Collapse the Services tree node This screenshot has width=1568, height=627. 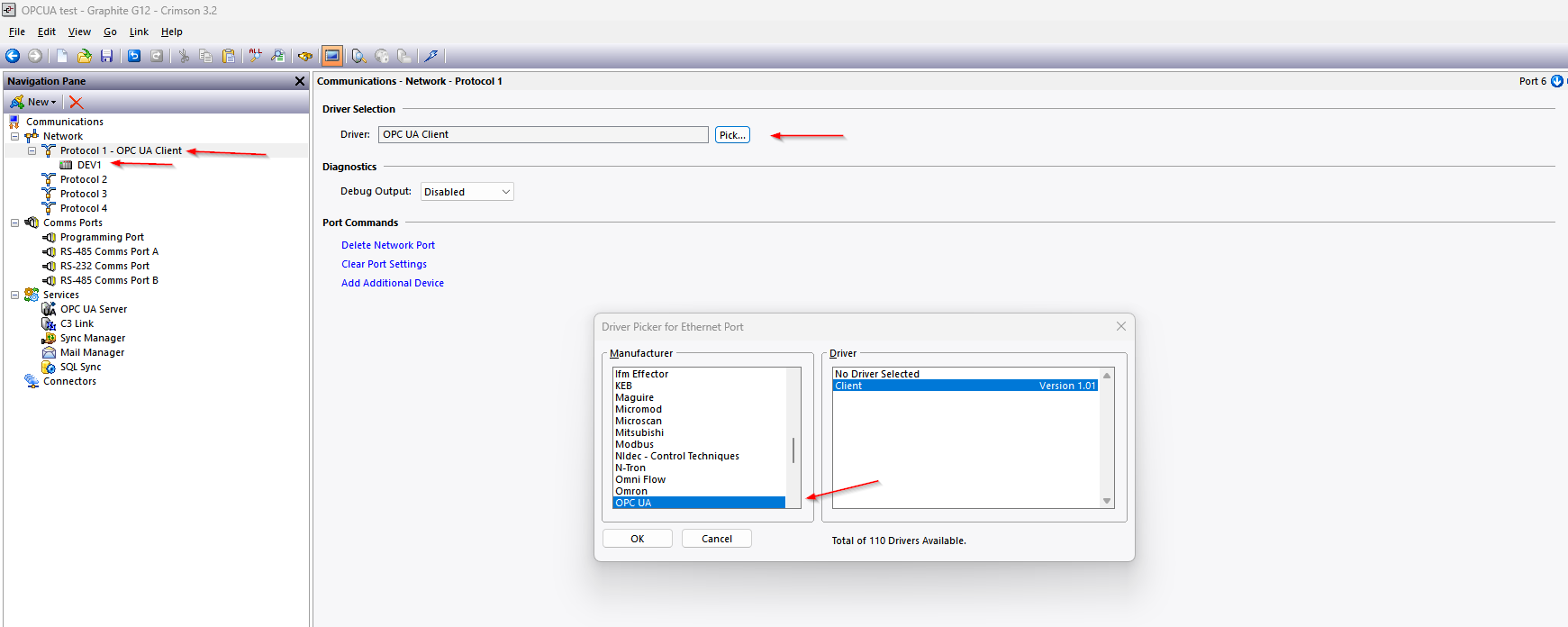[14, 295]
